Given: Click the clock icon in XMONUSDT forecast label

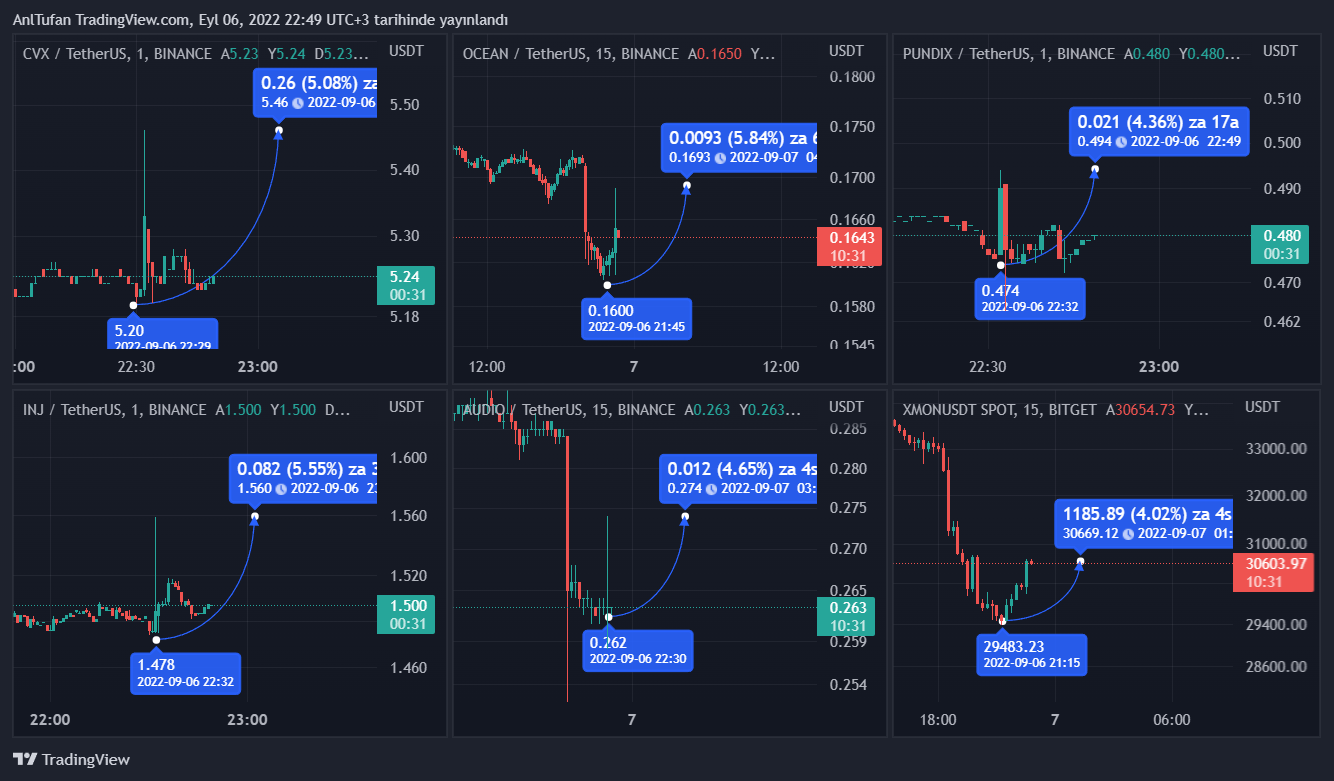Looking at the screenshot, I should (x=1129, y=534).
